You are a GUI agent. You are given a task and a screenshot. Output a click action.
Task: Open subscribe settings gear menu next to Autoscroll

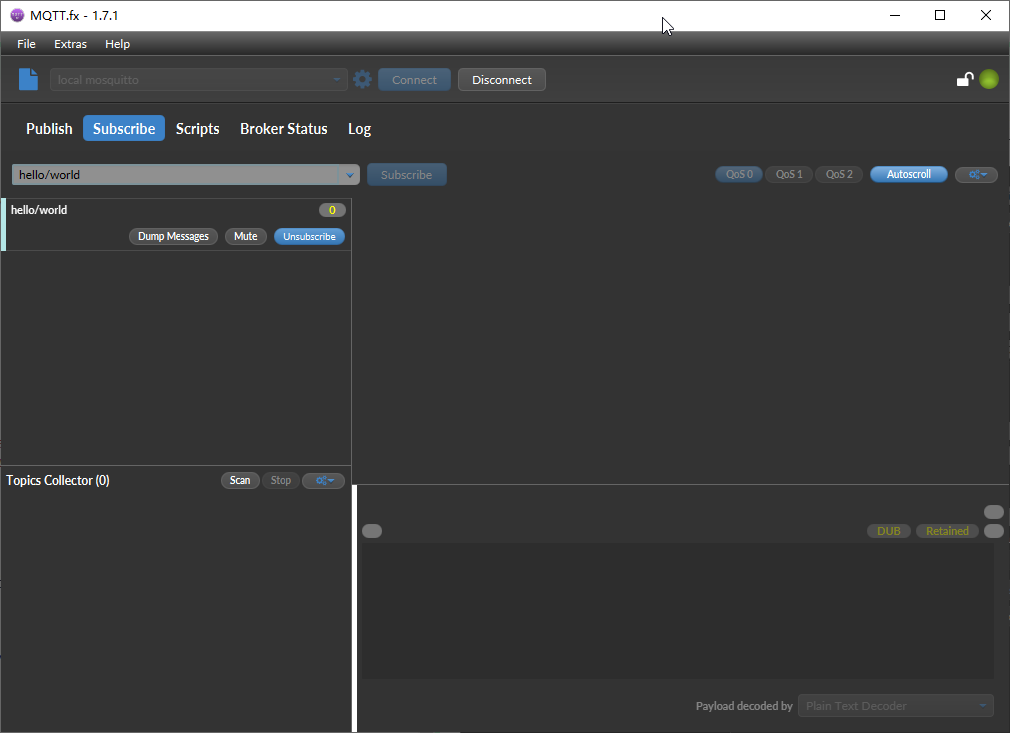pyautogui.click(x=977, y=175)
